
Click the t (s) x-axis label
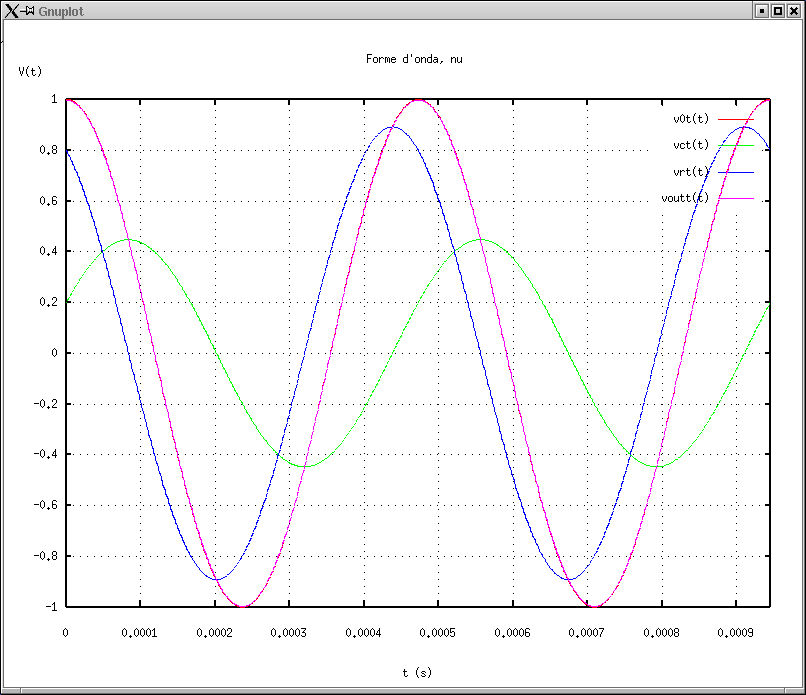point(418,673)
